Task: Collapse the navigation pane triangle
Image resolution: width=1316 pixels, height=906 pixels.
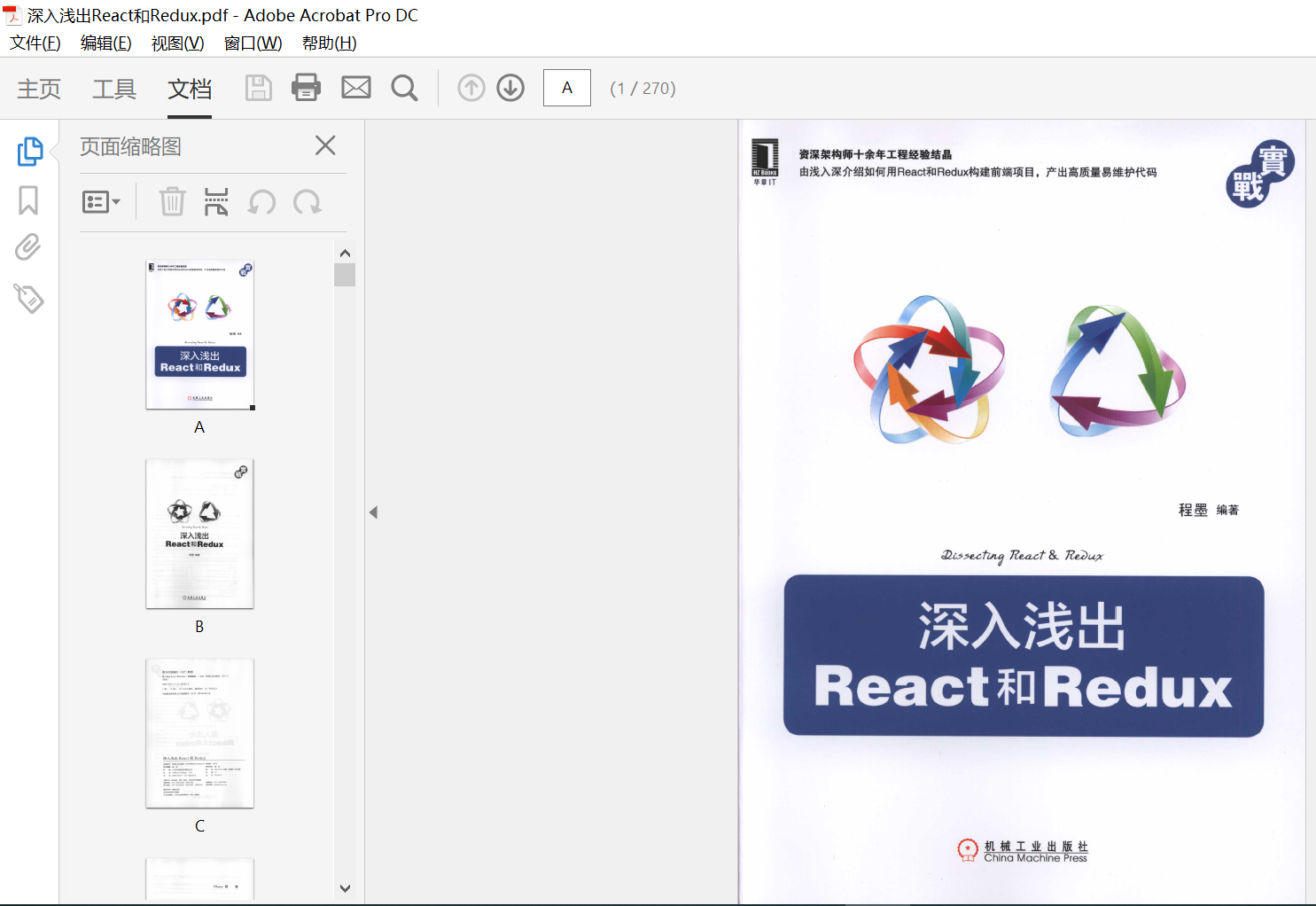Action: pos(373,512)
